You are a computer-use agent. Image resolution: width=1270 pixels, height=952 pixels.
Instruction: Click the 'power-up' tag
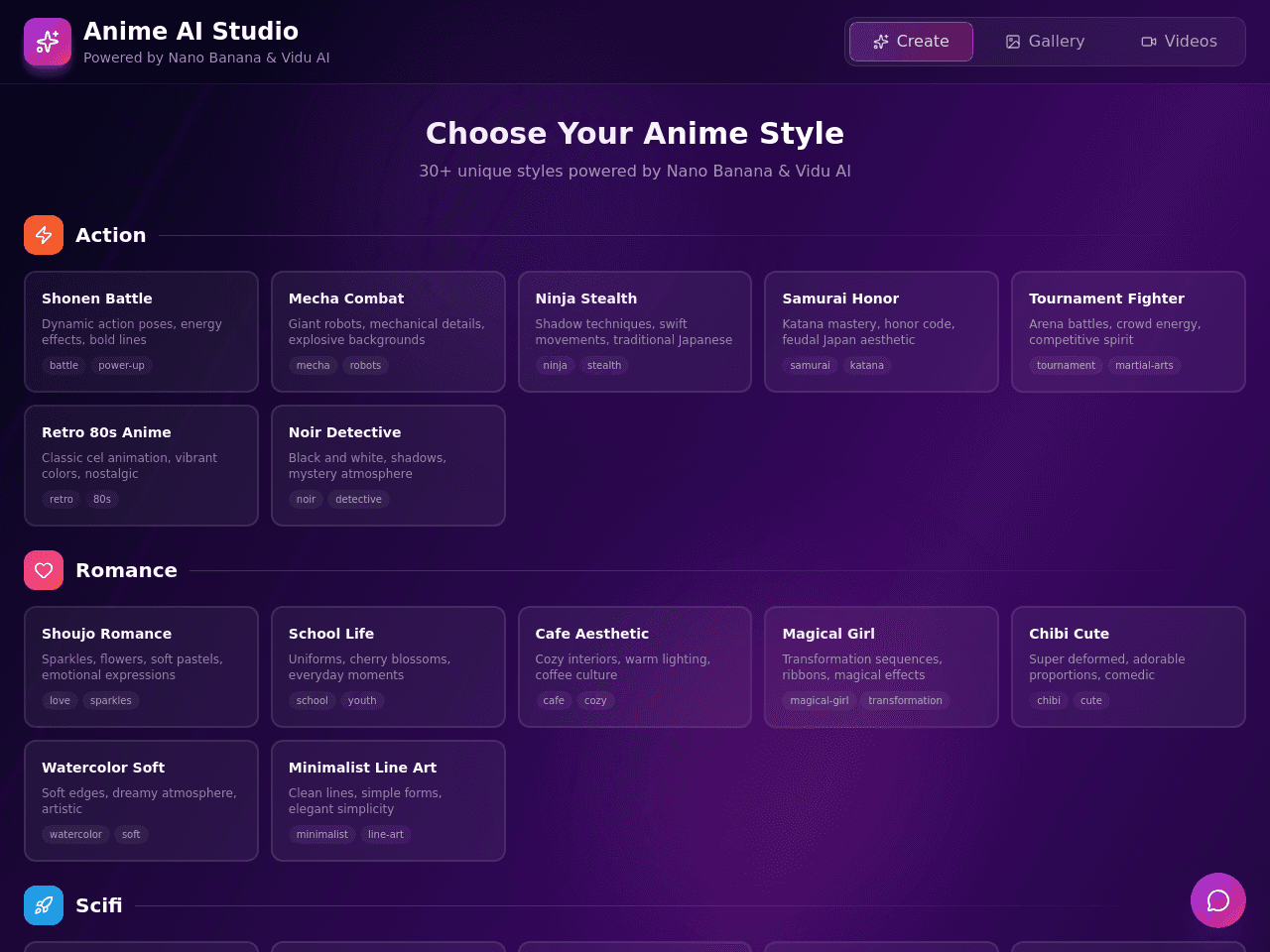(121, 365)
